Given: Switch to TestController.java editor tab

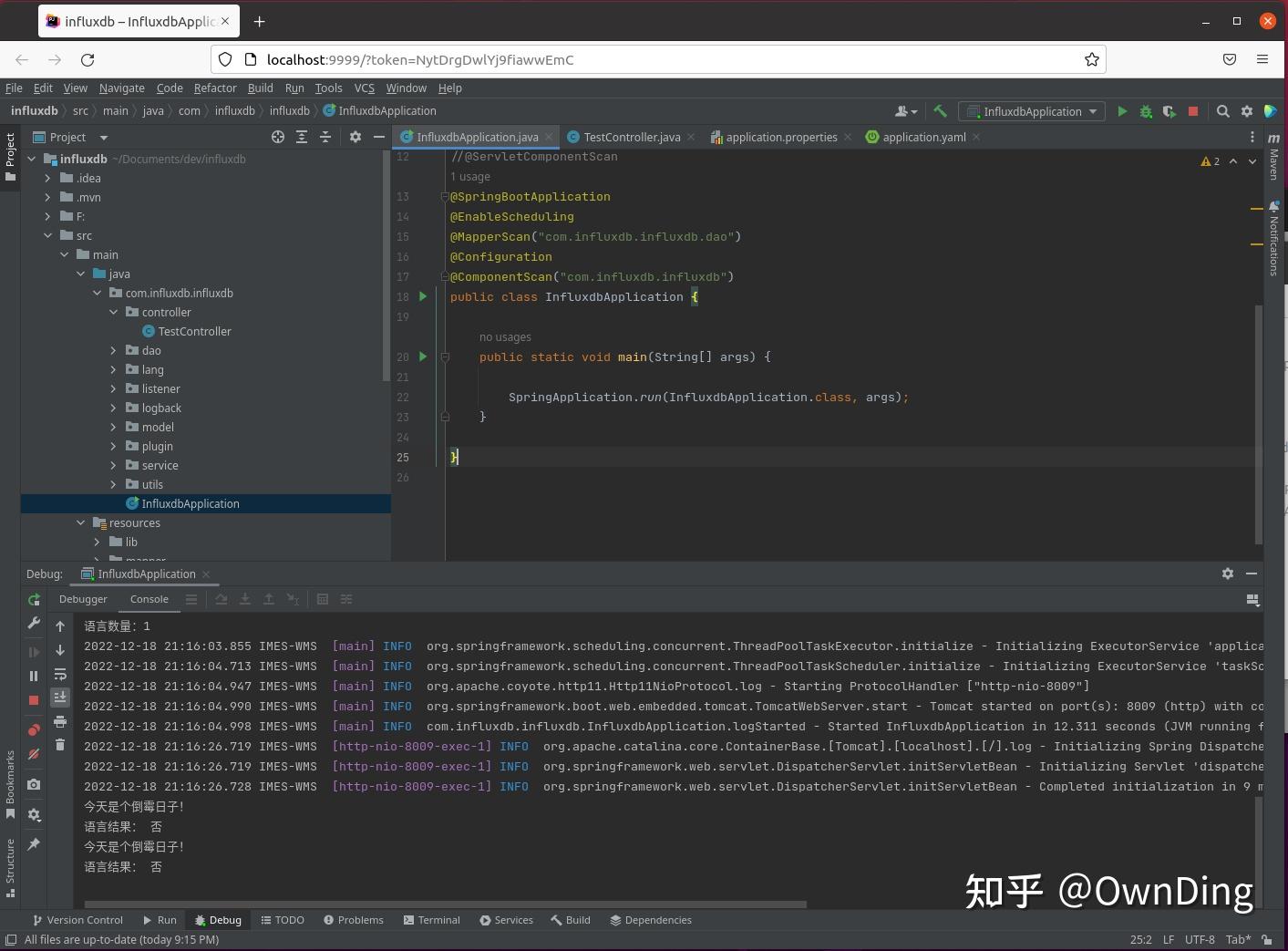Looking at the screenshot, I should coord(632,137).
